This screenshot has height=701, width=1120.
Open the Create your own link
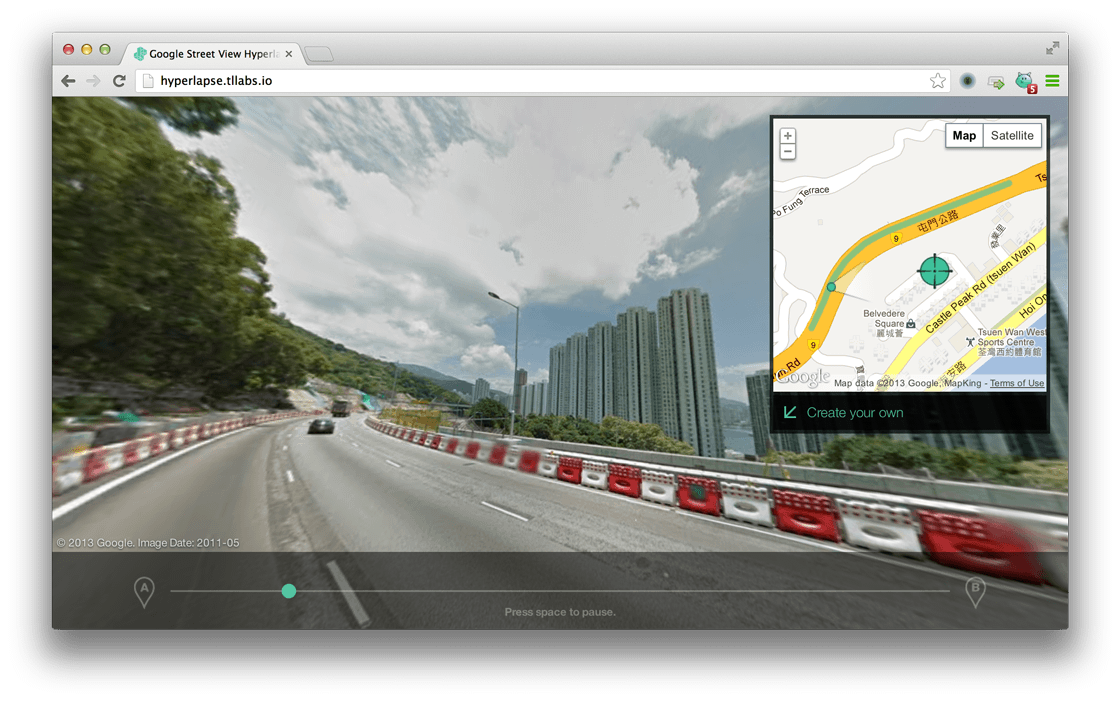click(854, 412)
